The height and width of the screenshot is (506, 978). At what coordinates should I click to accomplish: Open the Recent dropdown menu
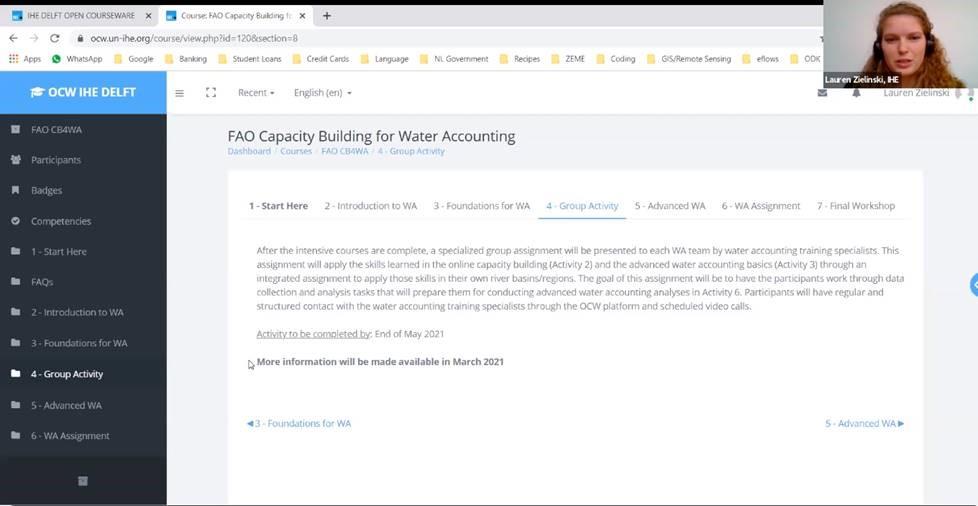[x=256, y=92]
